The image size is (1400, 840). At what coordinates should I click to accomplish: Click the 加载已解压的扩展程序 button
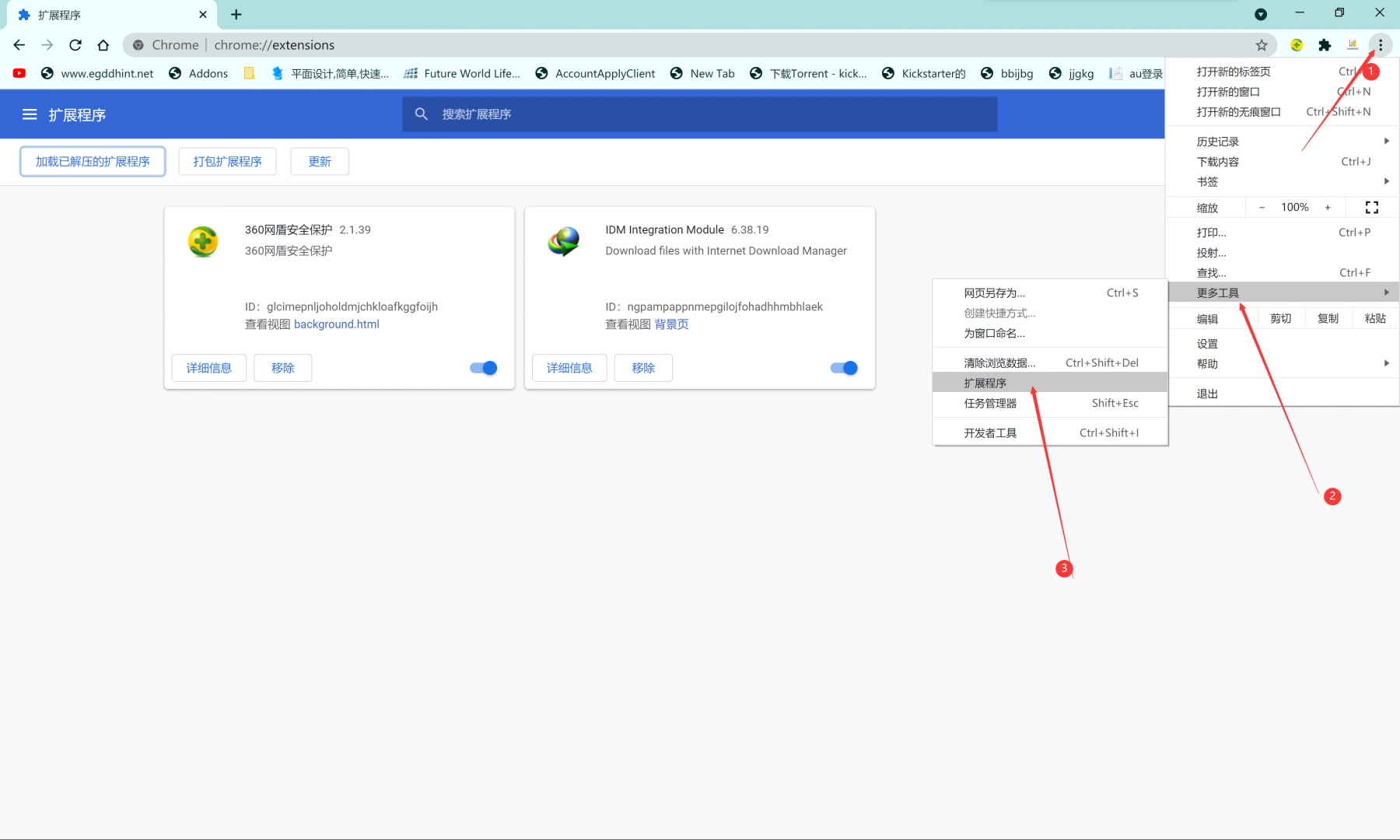[x=93, y=161]
